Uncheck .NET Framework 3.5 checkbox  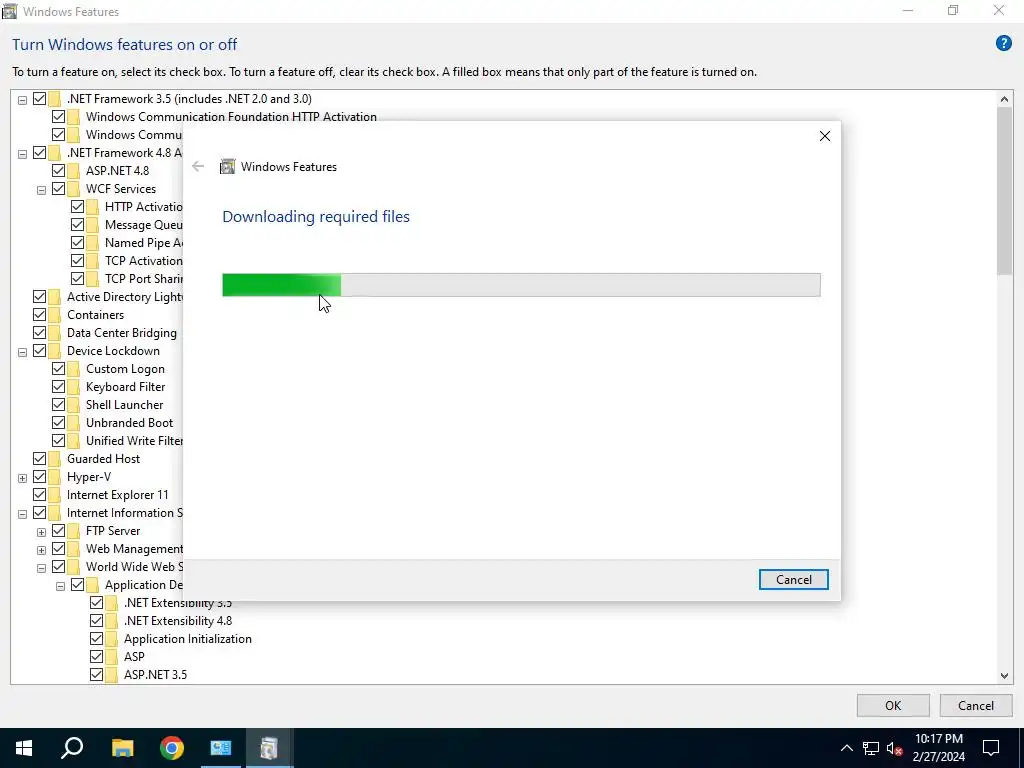coord(39,99)
